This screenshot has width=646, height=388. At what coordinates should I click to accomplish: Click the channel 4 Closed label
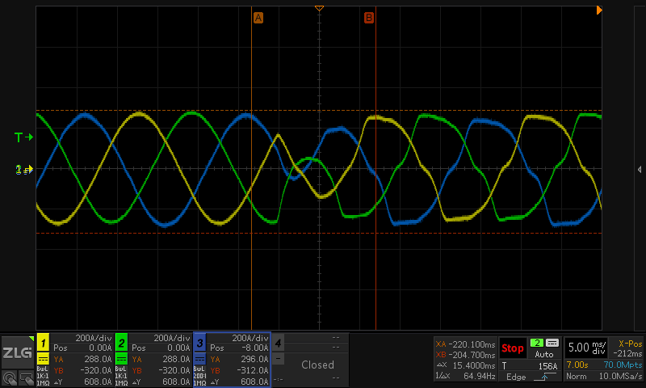pos(318,365)
